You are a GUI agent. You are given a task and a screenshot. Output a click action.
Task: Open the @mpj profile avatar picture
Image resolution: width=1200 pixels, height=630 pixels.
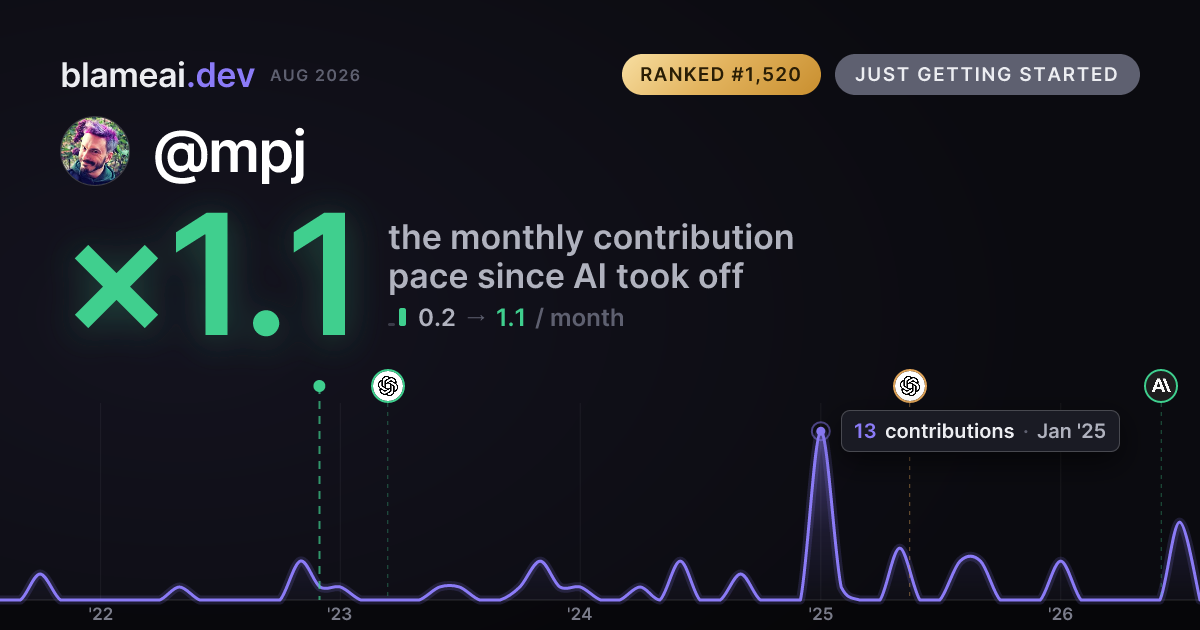(96, 151)
